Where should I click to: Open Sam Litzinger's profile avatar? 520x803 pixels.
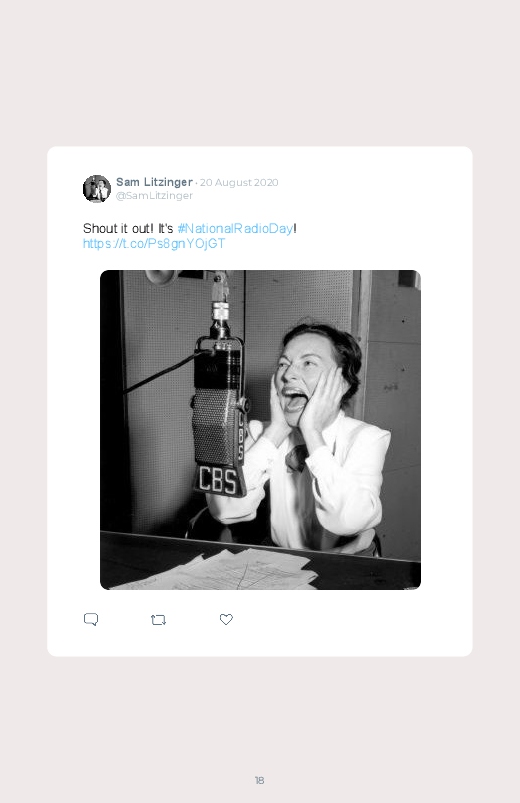pos(97,188)
